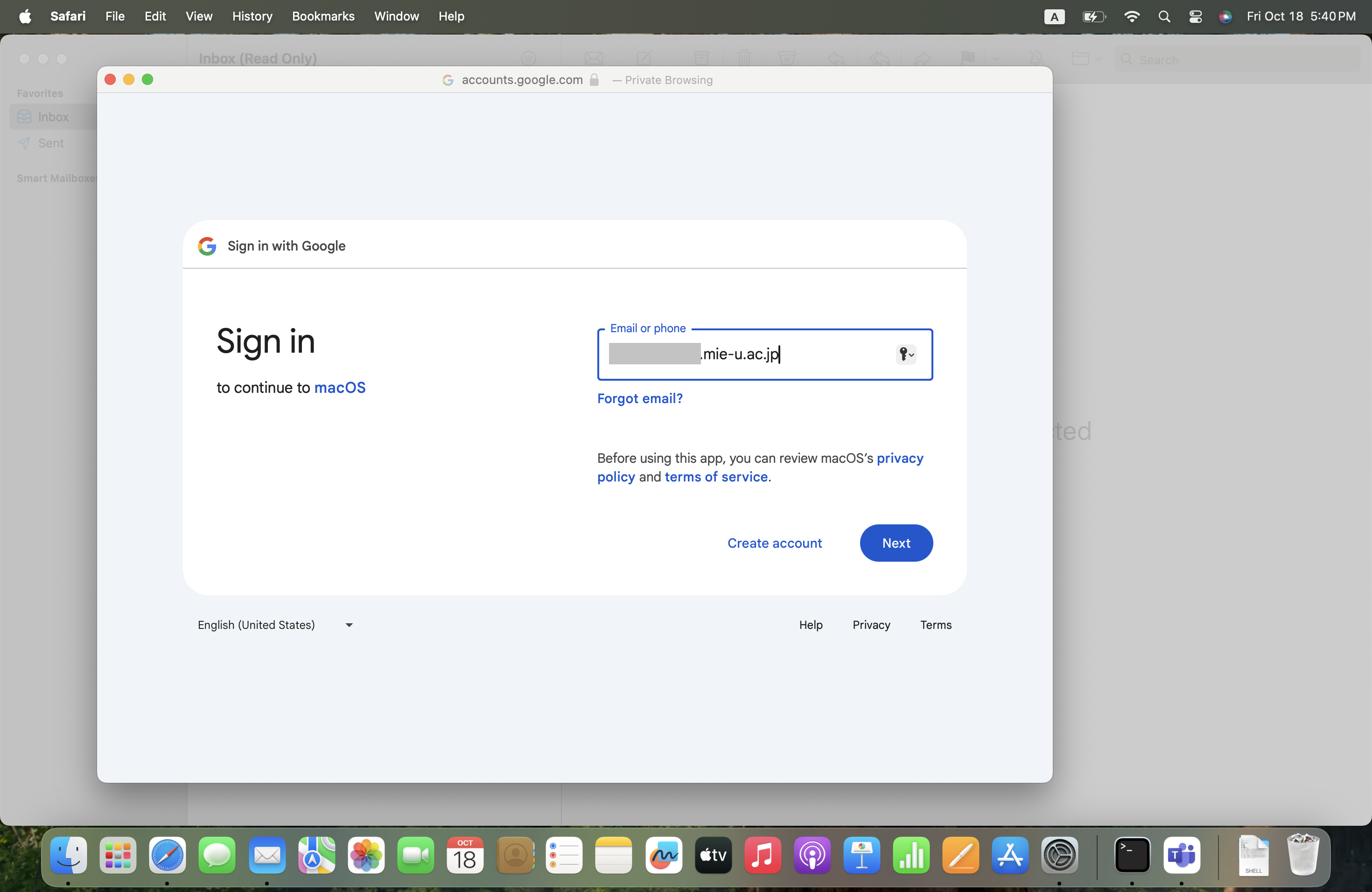Open the View menu
1372x892 pixels.
tap(199, 16)
